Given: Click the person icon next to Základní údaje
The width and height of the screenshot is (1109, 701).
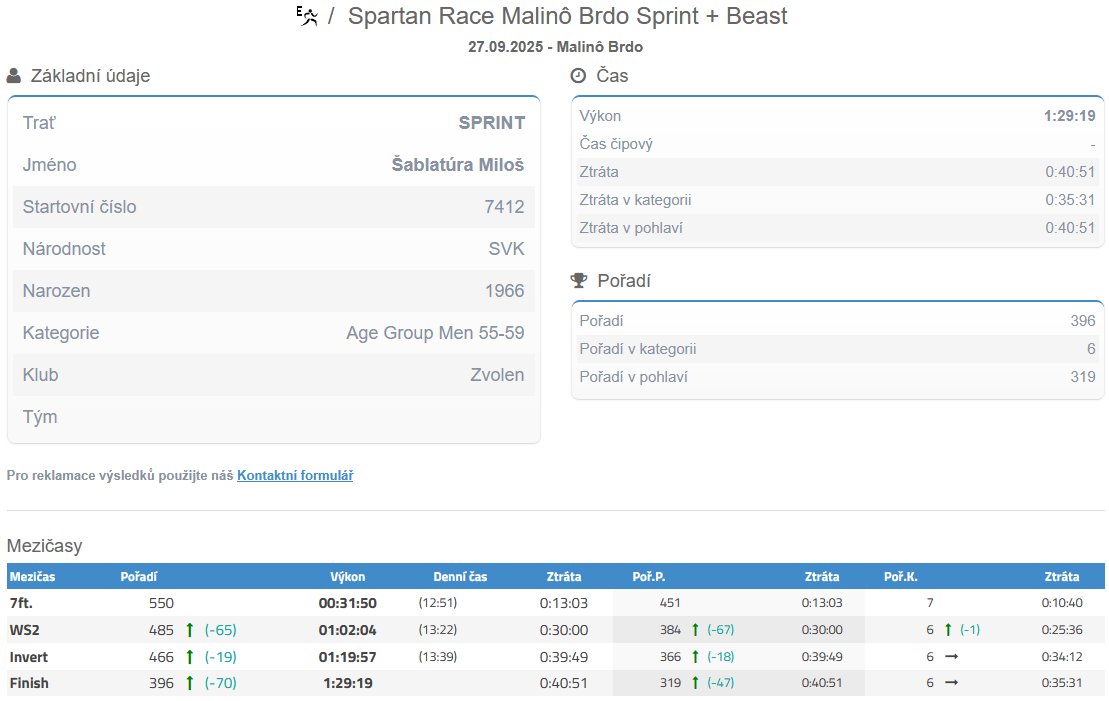Looking at the screenshot, I should pos(14,76).
